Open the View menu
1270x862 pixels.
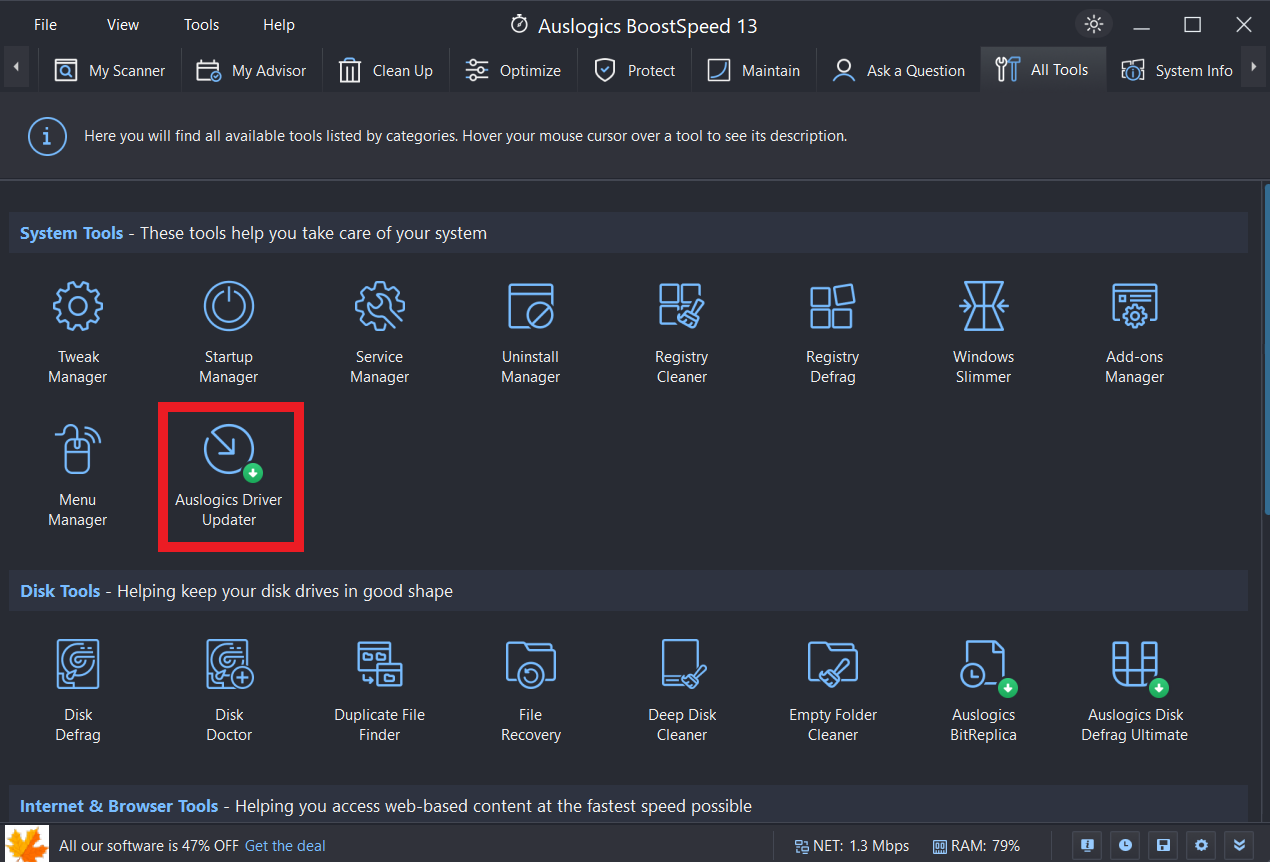click(123, 25)
